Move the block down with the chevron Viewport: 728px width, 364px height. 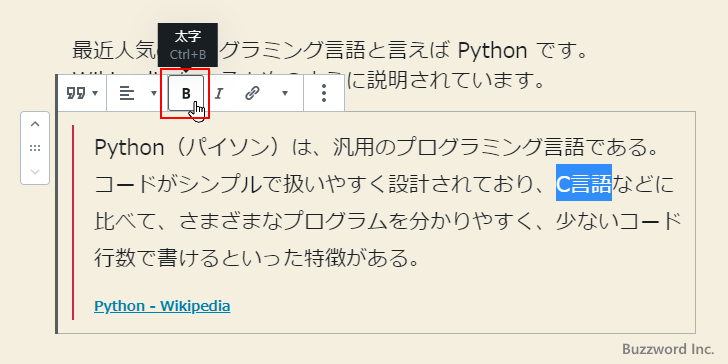coord(35,172)
